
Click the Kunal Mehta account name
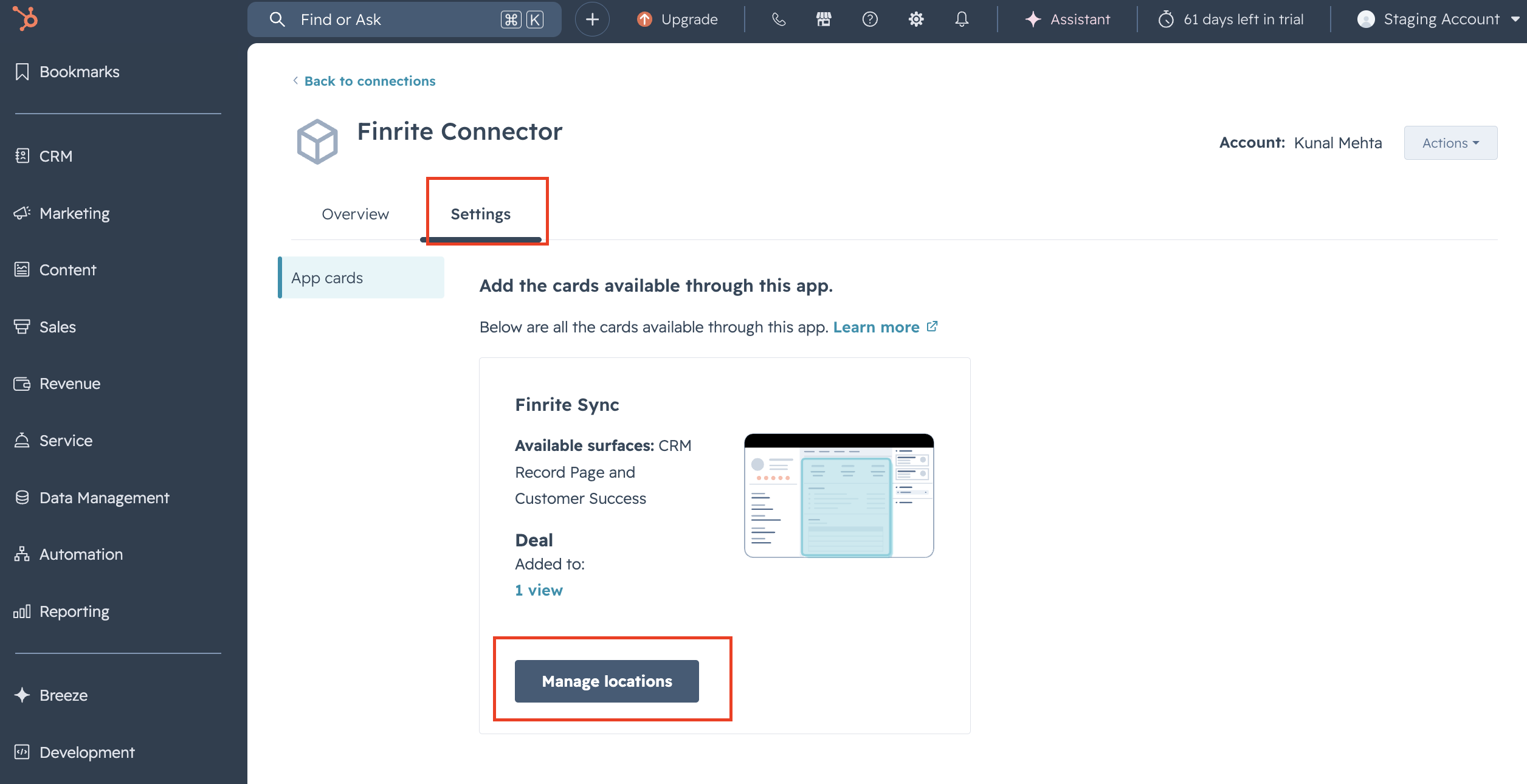point(1338,143)
